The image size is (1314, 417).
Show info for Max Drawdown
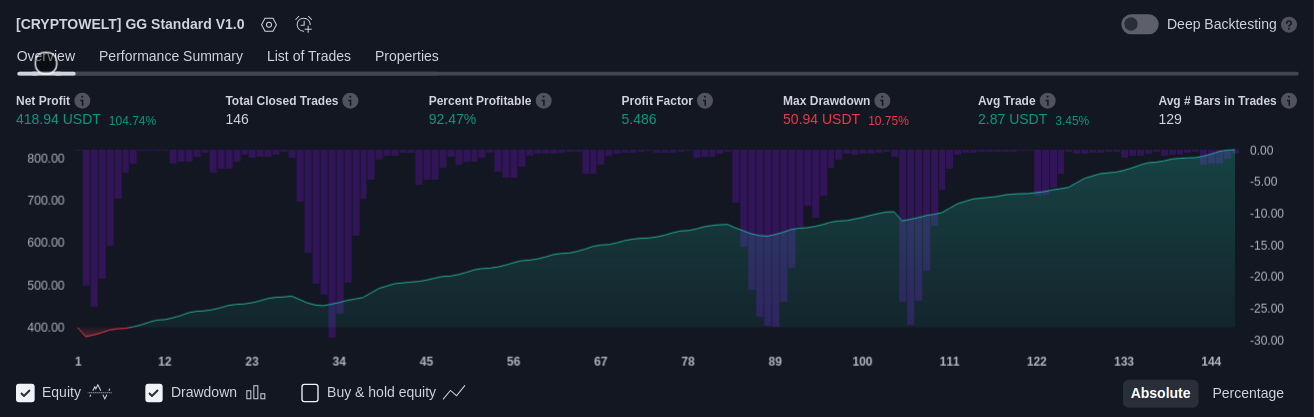coord(882,101)
